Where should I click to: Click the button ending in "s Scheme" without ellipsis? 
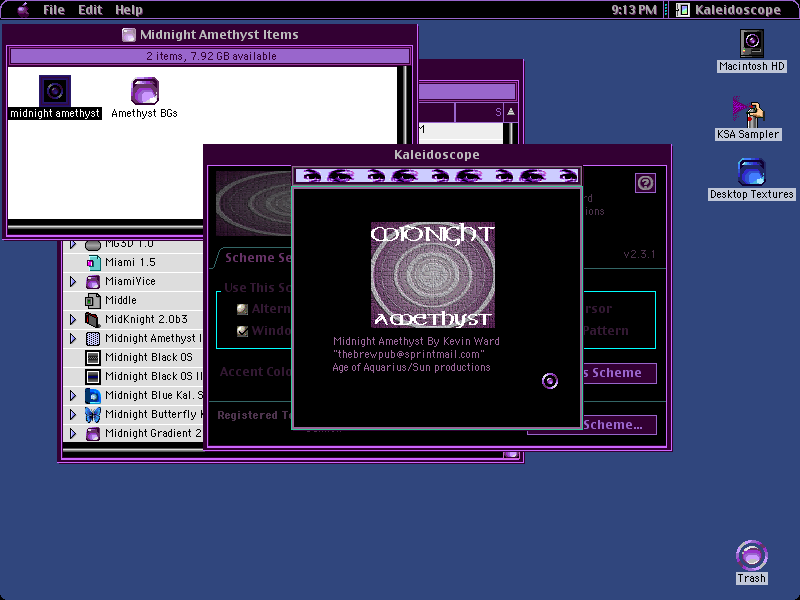click(619, 373)
